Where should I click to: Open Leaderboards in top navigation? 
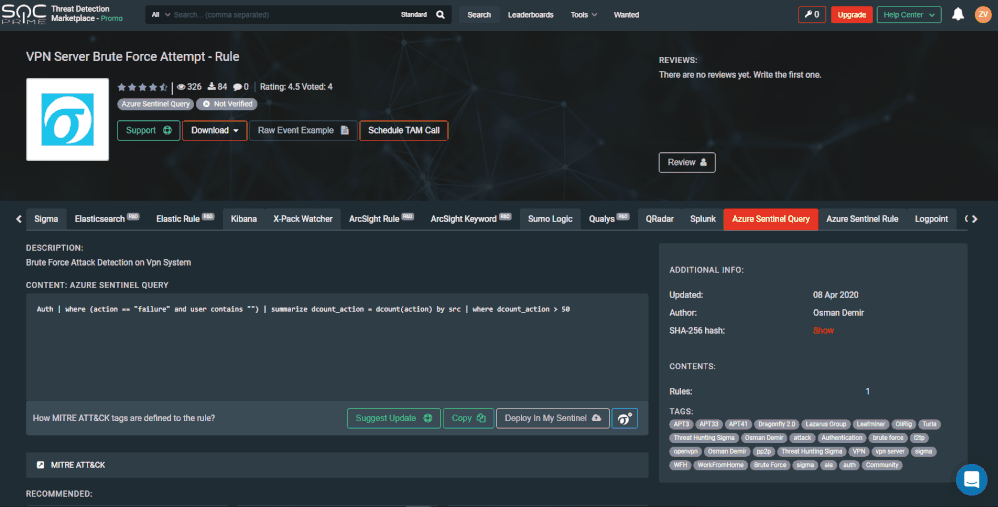click(530, 15)
